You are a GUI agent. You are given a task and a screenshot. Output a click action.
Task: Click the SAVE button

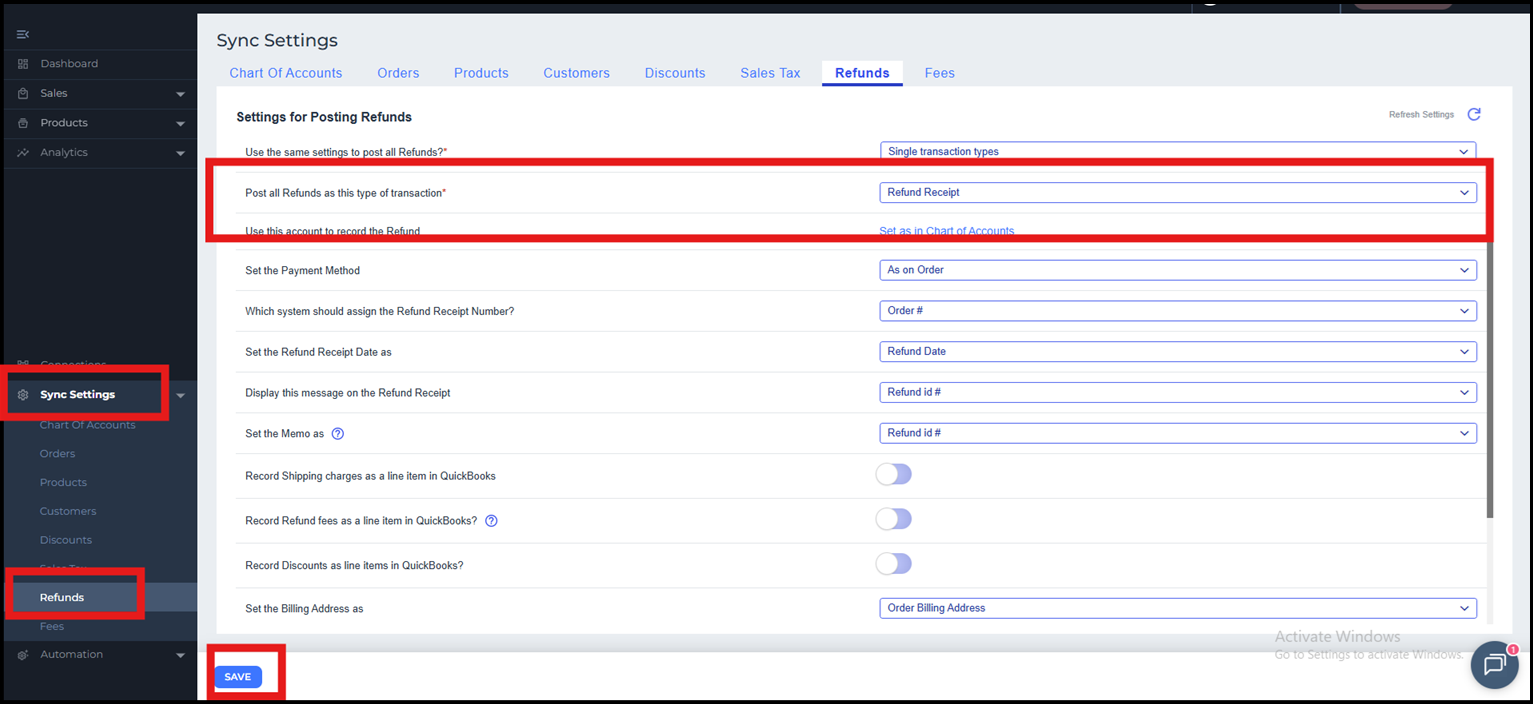pyautogui.click(x=238, y=677)
